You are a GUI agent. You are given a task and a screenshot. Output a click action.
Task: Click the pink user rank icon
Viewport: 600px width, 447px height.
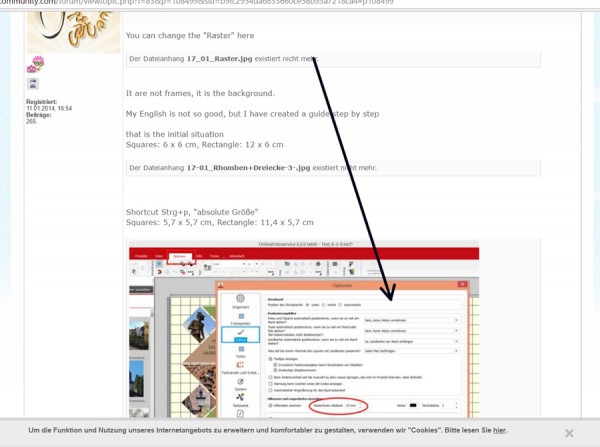(36, 64)
